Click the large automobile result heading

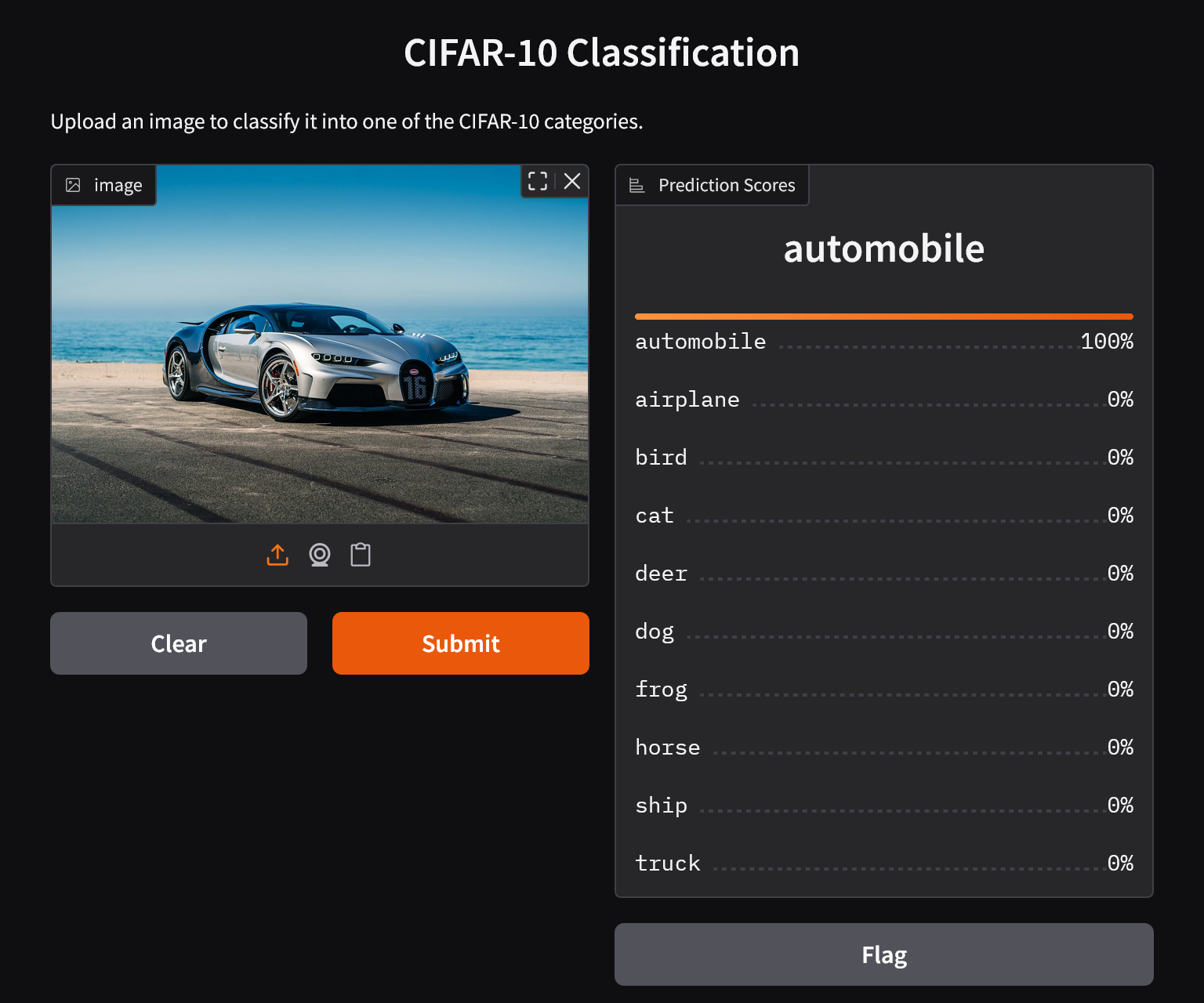[x=883, y=249]
